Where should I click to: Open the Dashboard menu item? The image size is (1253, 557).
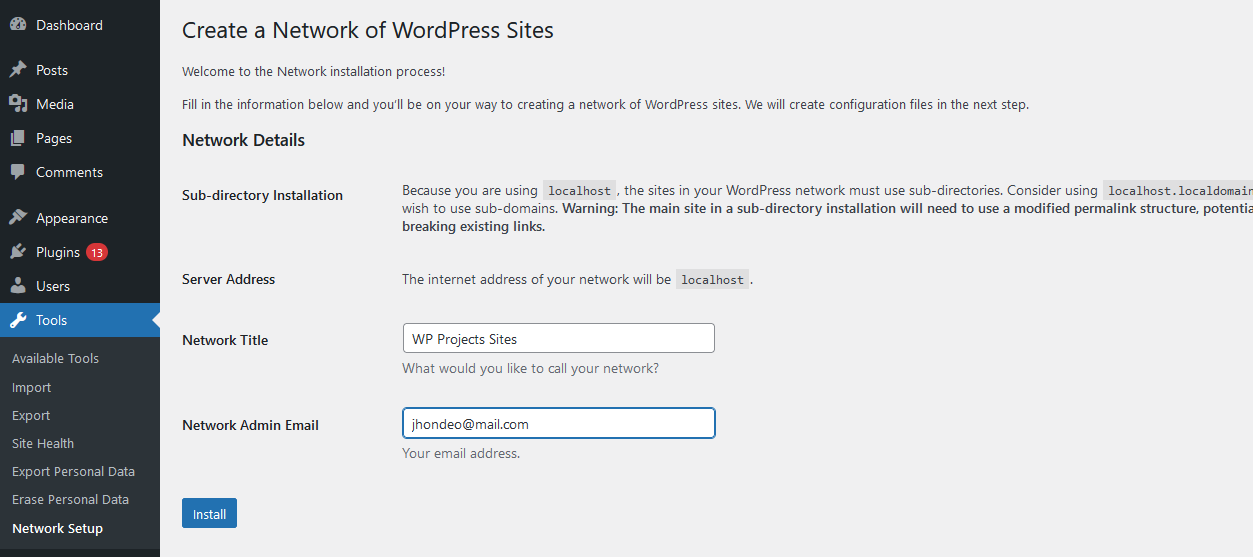(80, 25)
